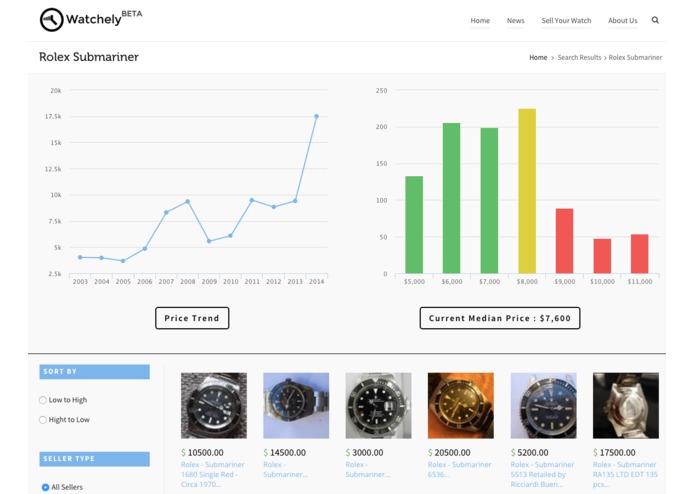Select the Hight to Low sort option
This screenshot has height=494, width=695.
click(x=43, y=420)
